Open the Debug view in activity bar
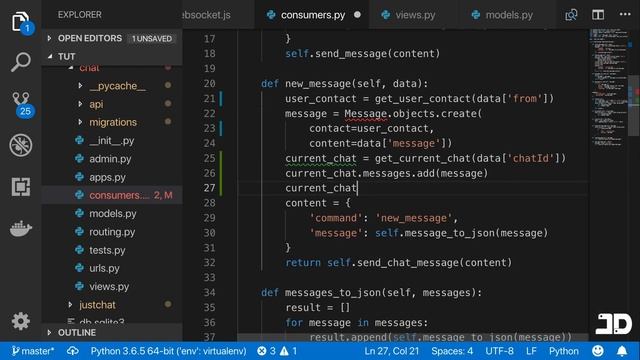This screenshot has width=640, height=360. point(20,145)
